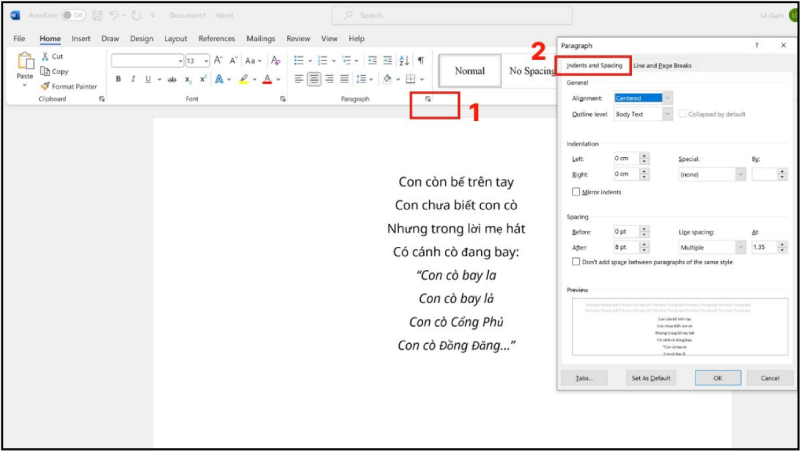Click the Format Painter icon
The height and width of the screenshot is (451, 800).
pyautogui.click(x=45, y=87)
